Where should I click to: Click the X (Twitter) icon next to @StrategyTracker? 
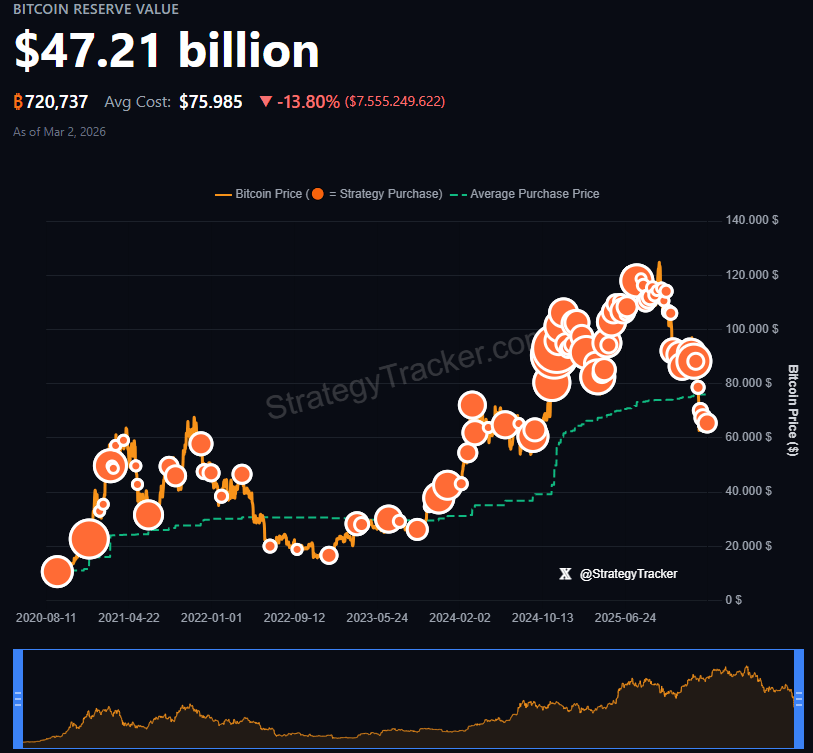566,574
